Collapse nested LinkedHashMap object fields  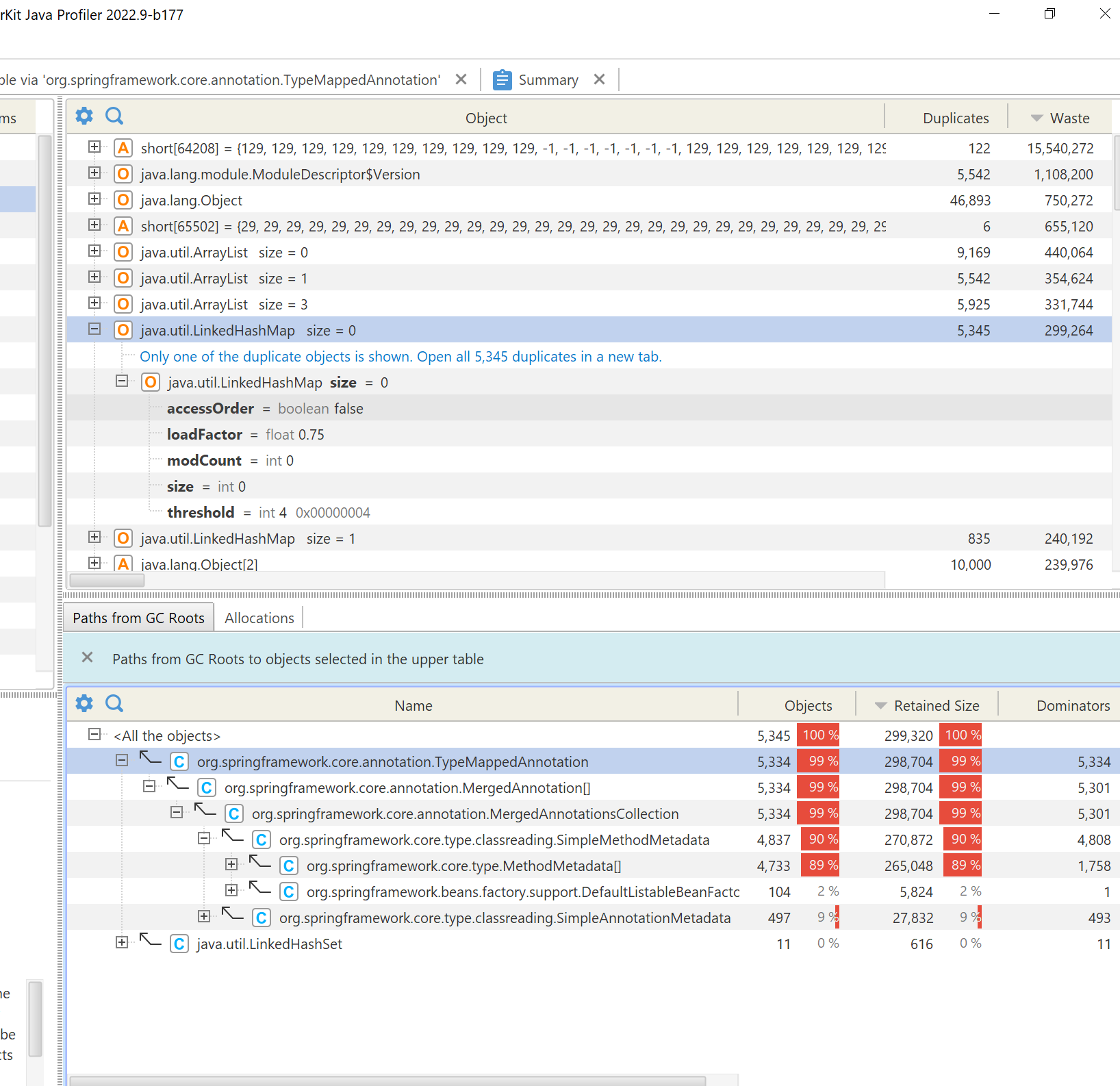[x=122, y=381]
